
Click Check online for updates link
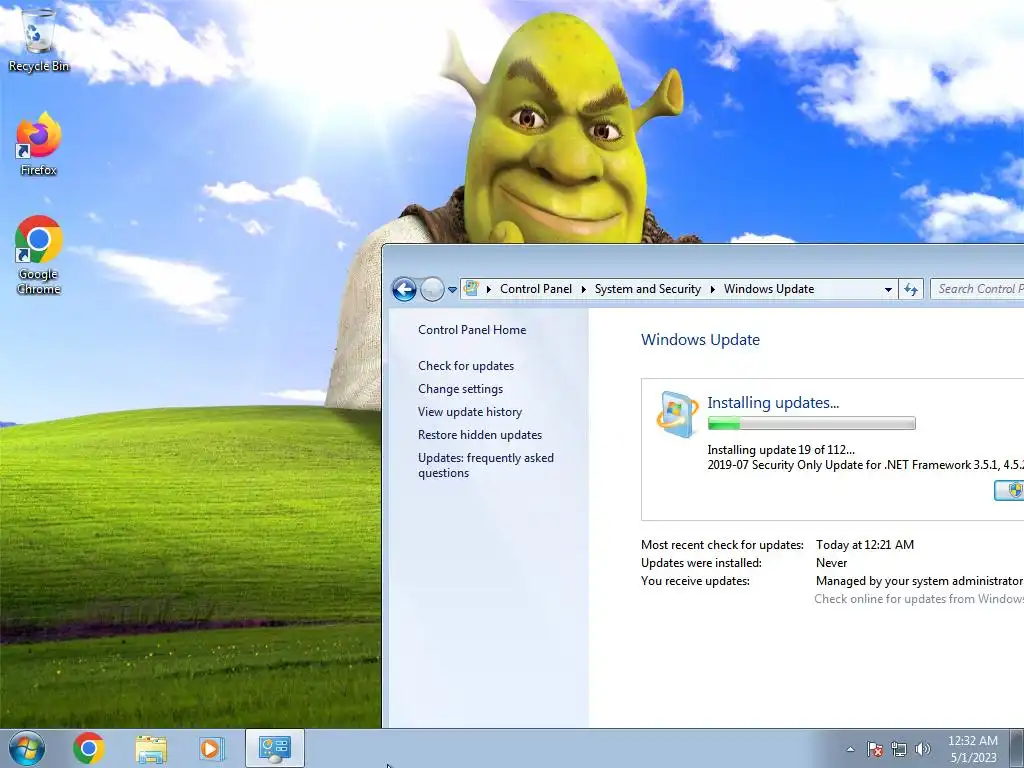[919, 599]
